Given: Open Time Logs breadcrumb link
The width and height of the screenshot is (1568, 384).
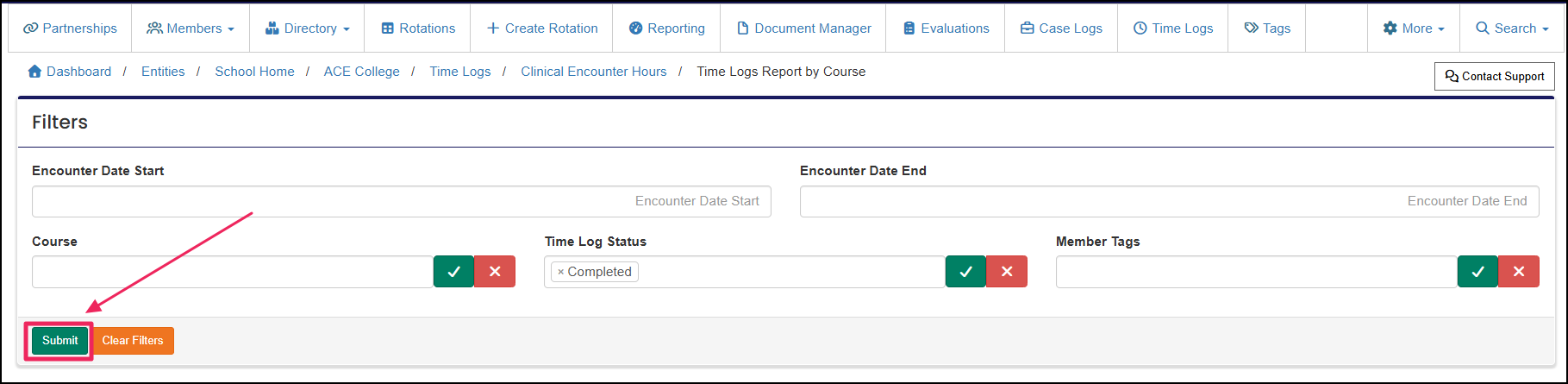Looking at the screenshot, I should [x=460, y=72].
